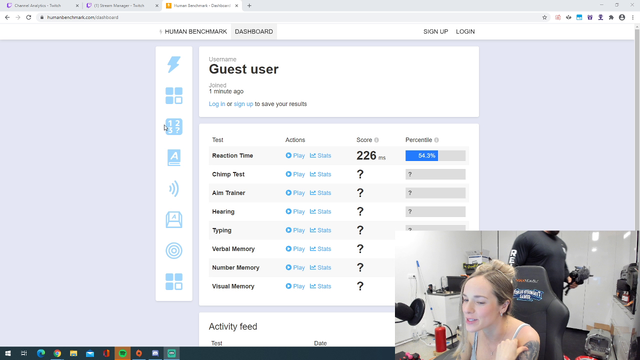Open the Verbal Memory book icon
The image size is (640, 360).
tap(174, 158)
